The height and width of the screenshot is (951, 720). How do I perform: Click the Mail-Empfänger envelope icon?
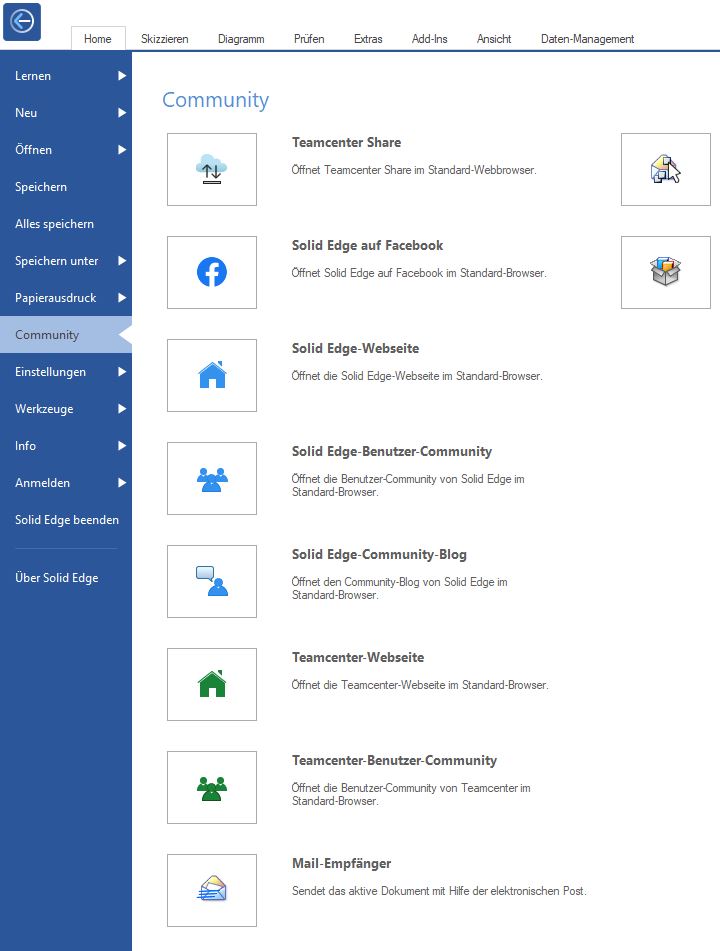[212, 890]
